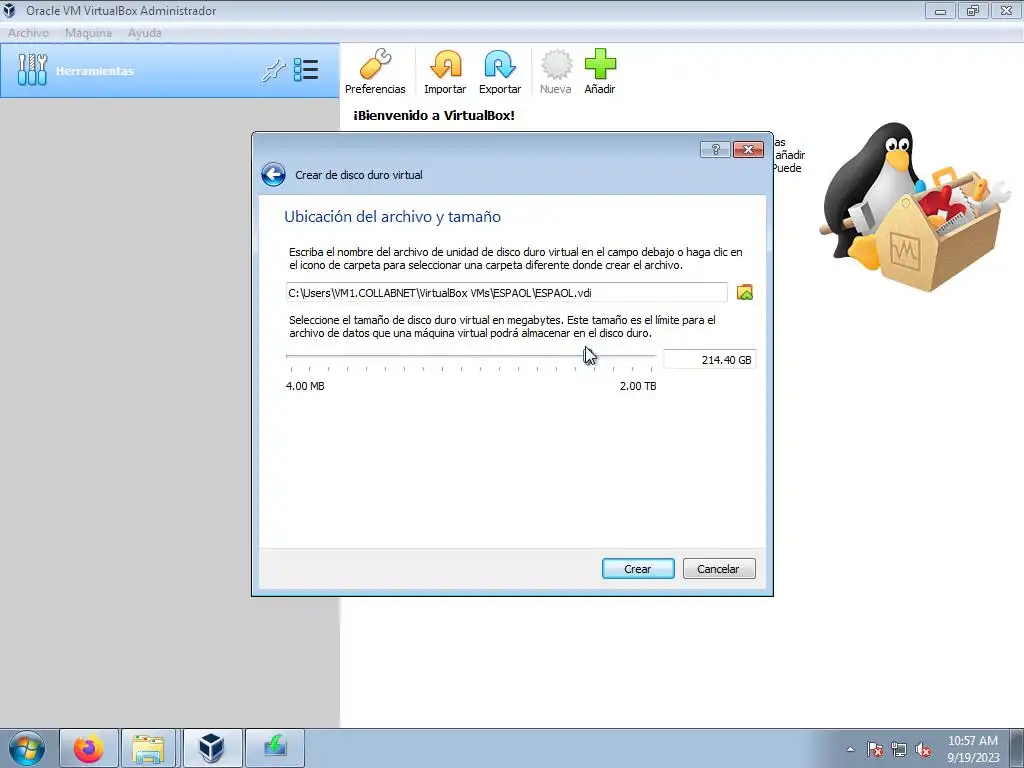Click the Cancelar button

(719, 569)
